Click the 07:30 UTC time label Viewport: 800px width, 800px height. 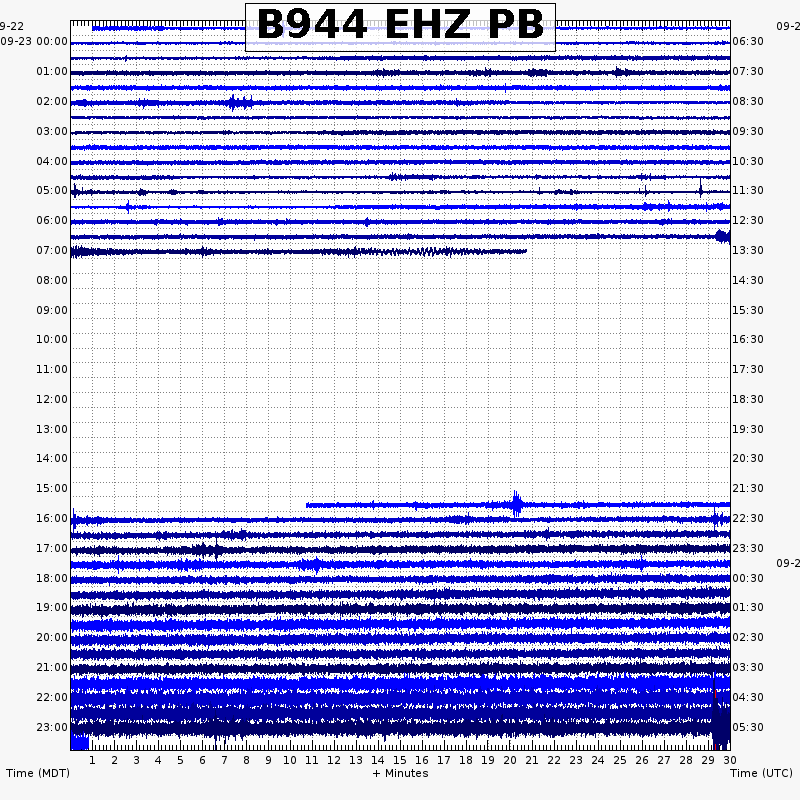tap(748, 71)
